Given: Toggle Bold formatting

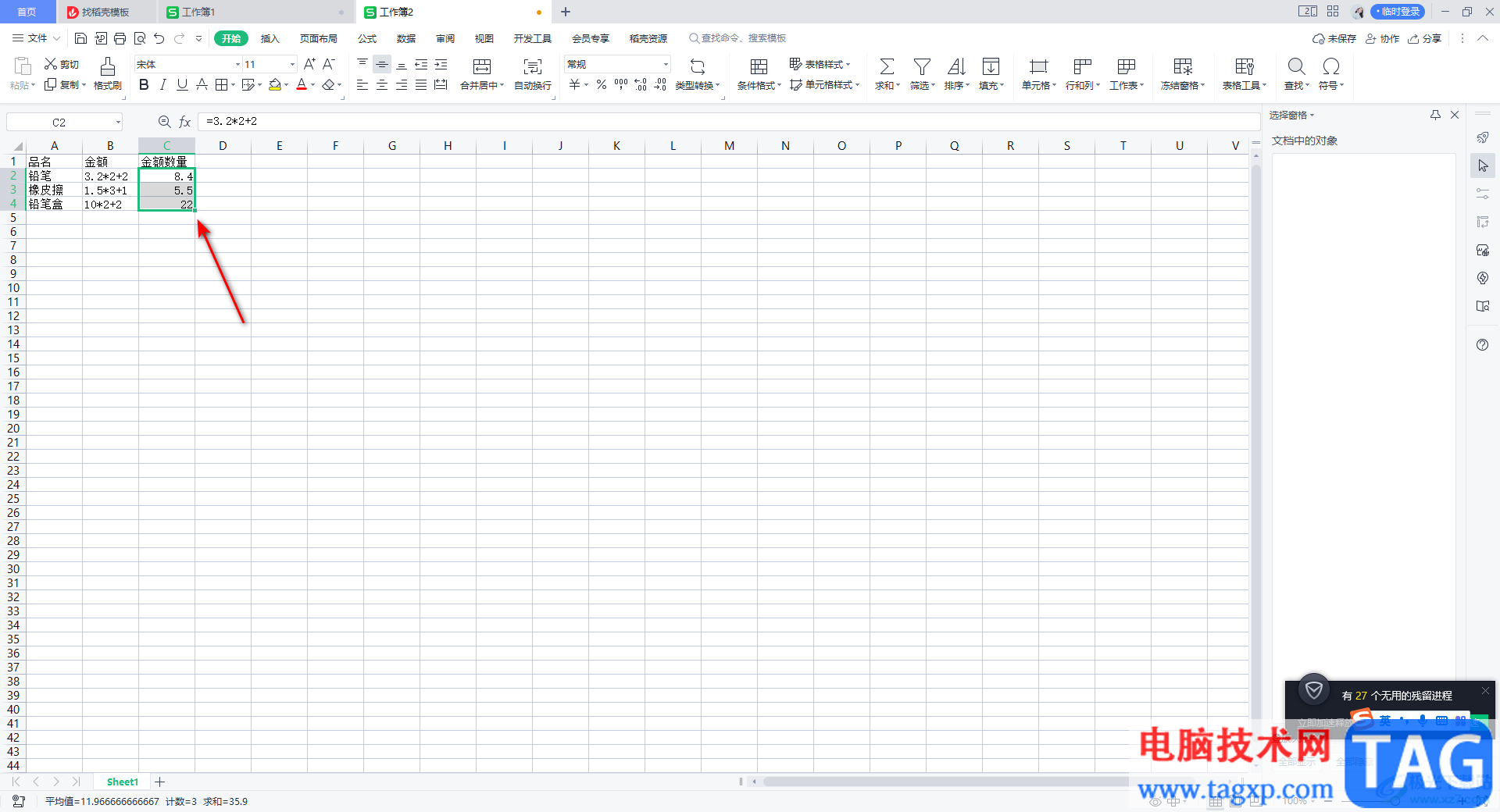Looking at the screenshot, I should pos(144,84).
